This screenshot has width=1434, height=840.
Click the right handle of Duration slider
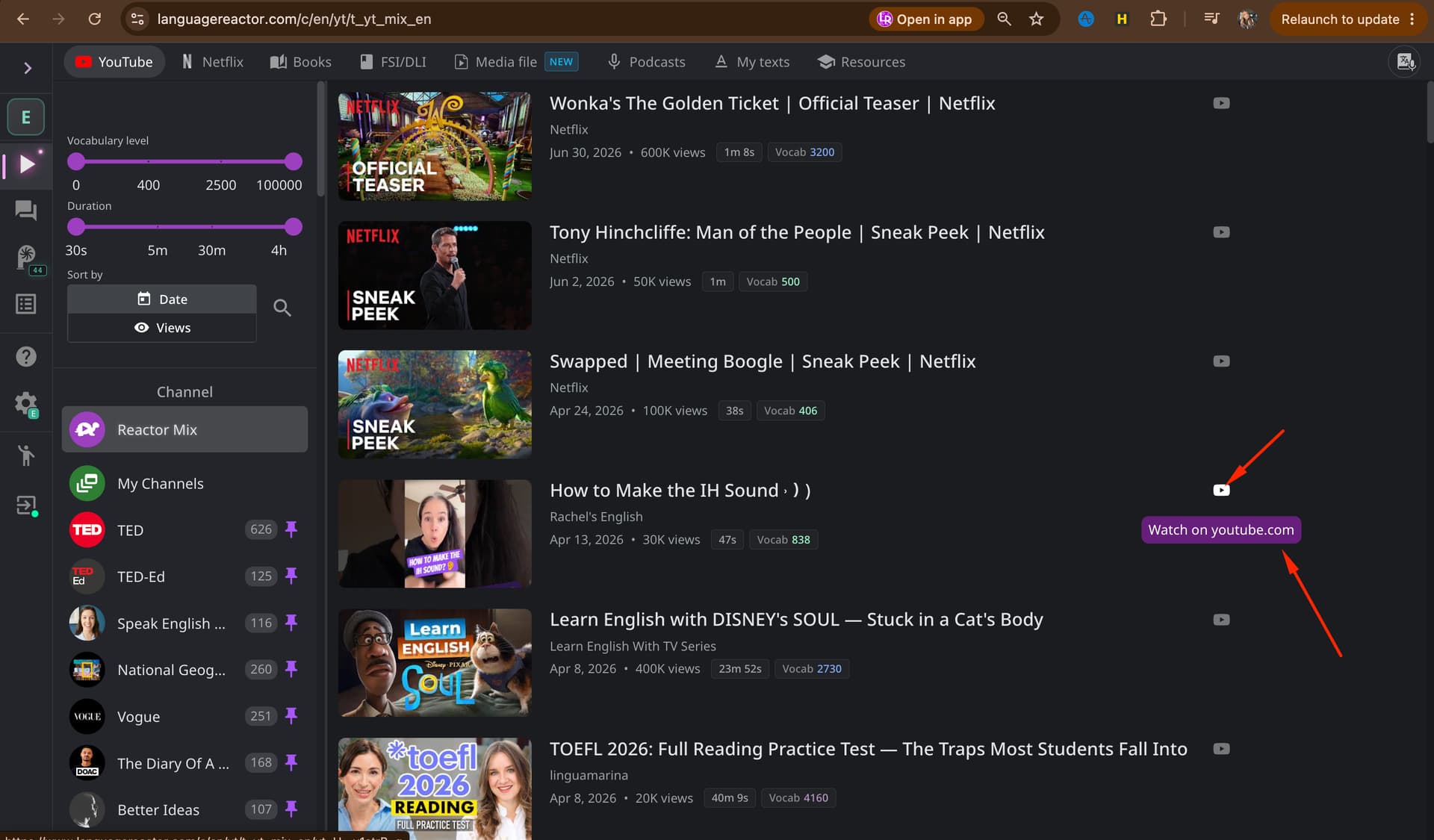coord(294,226)
